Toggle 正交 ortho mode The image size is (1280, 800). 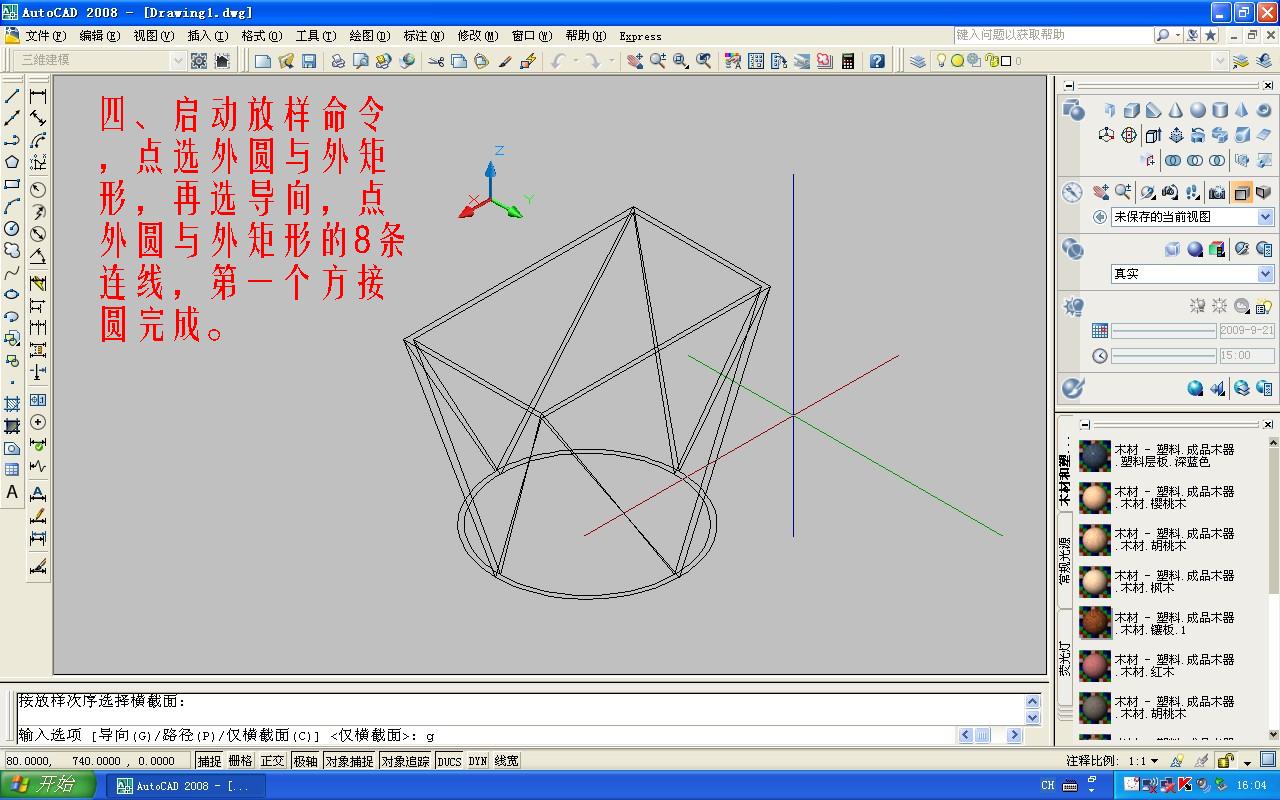273,761
